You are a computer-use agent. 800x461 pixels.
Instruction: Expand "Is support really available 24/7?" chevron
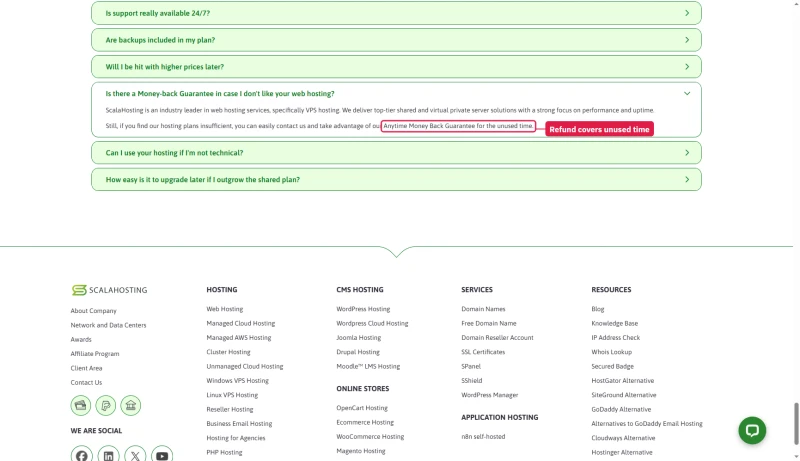tap(687, 13)
